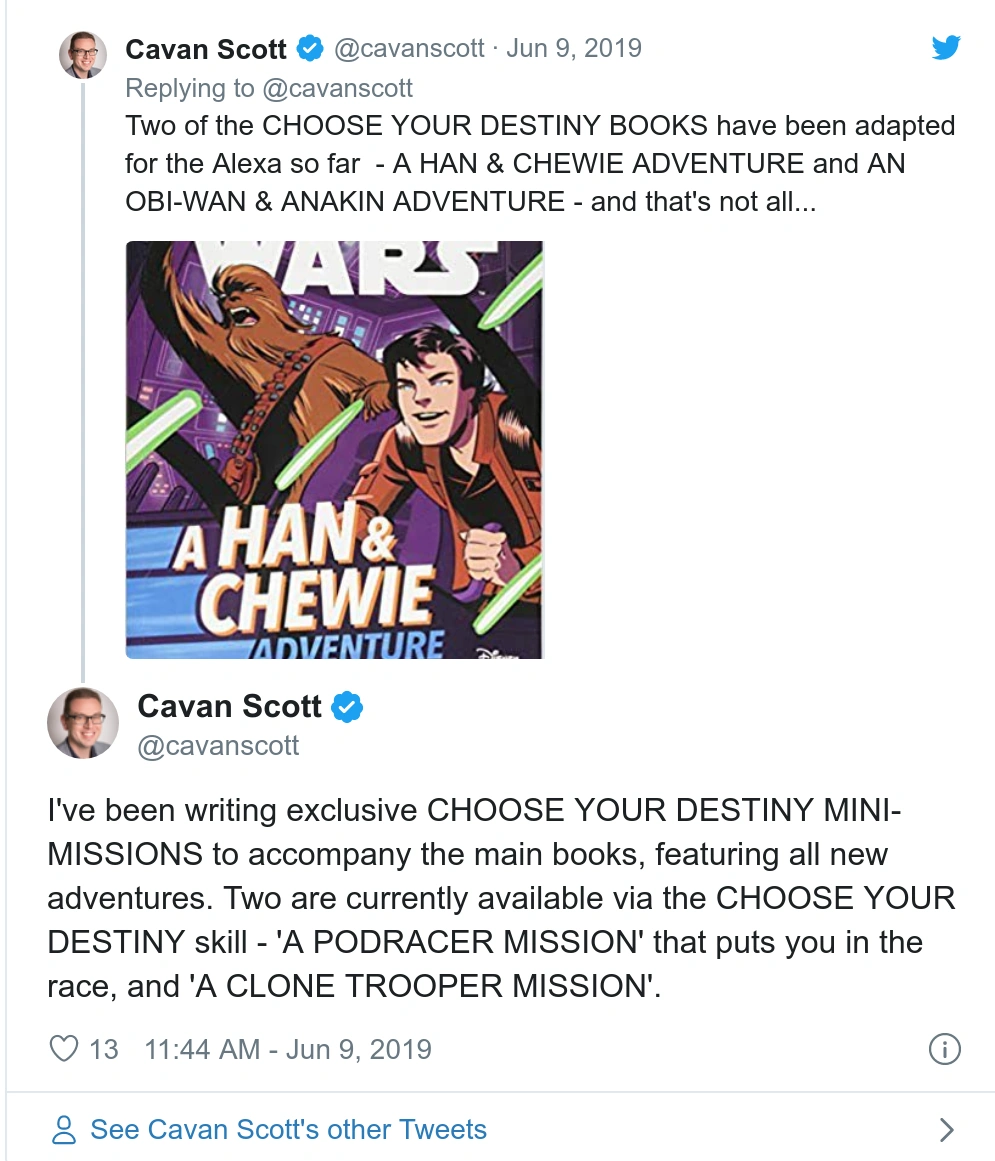Image resolution: width=995 pixels, height=1161 pixels.
Task: Click the main tweet text about MINI-MISSIONS
Action: click(x=501, y=897)
